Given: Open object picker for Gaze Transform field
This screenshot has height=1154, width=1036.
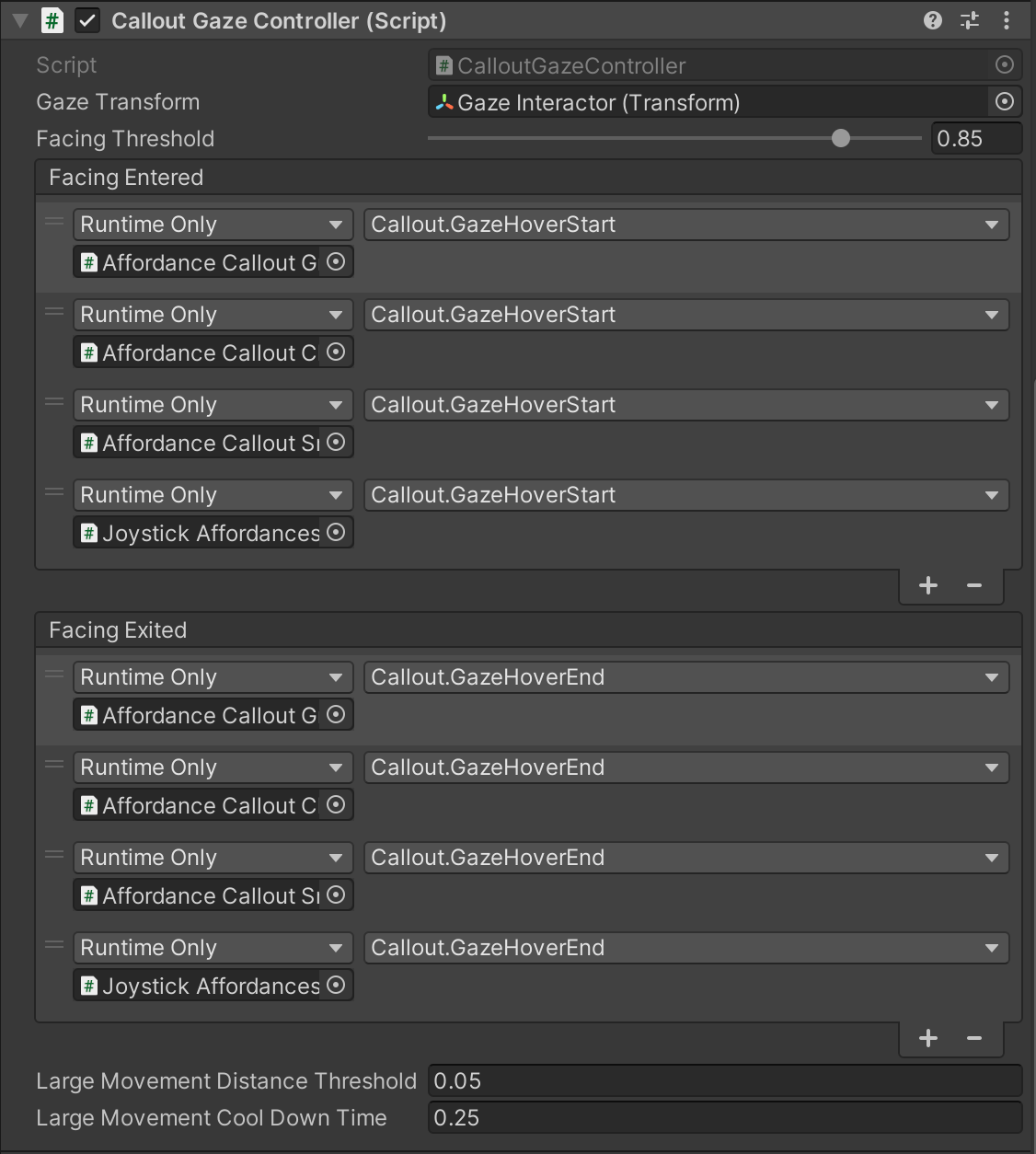Looking at the screenshot, I should point(1005,102).
